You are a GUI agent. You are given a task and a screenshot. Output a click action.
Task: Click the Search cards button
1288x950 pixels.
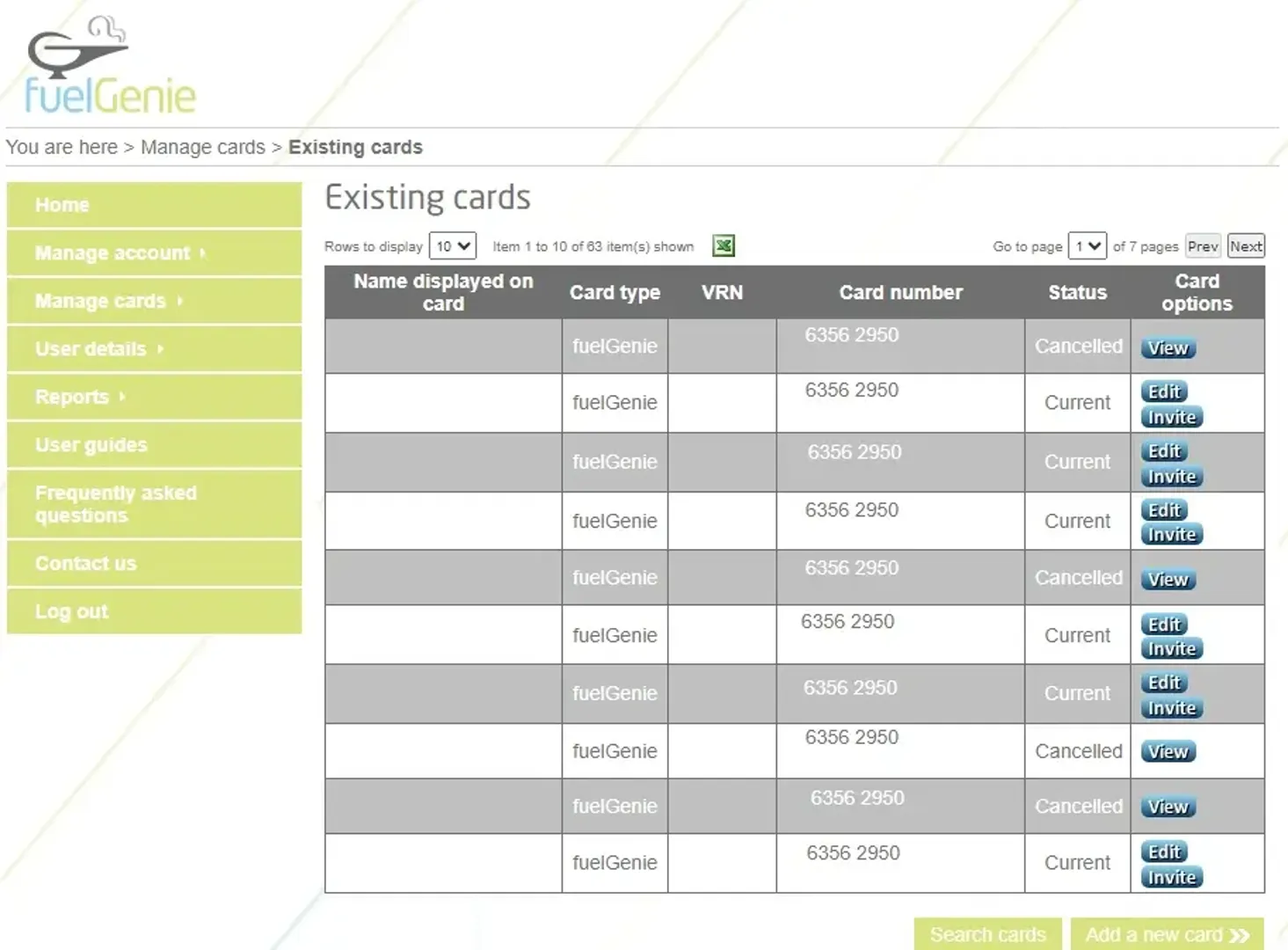tap(987, 934)
